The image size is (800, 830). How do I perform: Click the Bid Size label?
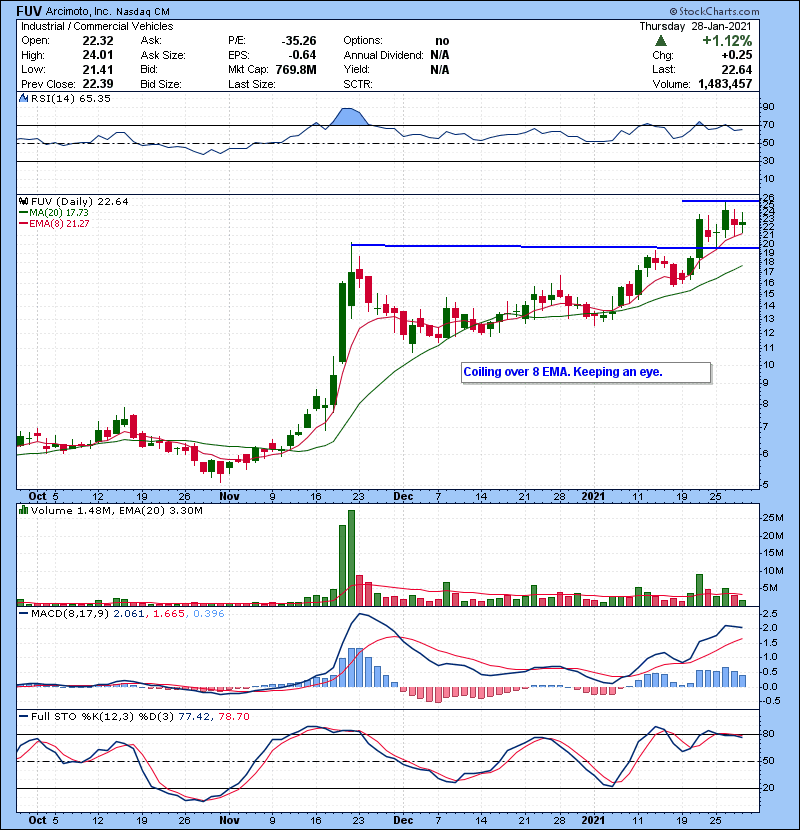[161, 84]
